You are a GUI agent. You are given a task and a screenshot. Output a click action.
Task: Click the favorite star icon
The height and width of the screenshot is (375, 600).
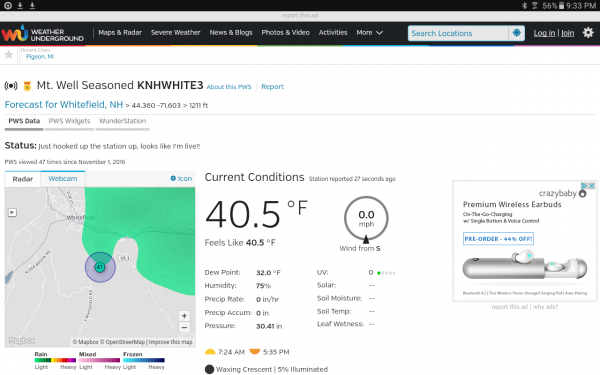click(x=8, y=55)
